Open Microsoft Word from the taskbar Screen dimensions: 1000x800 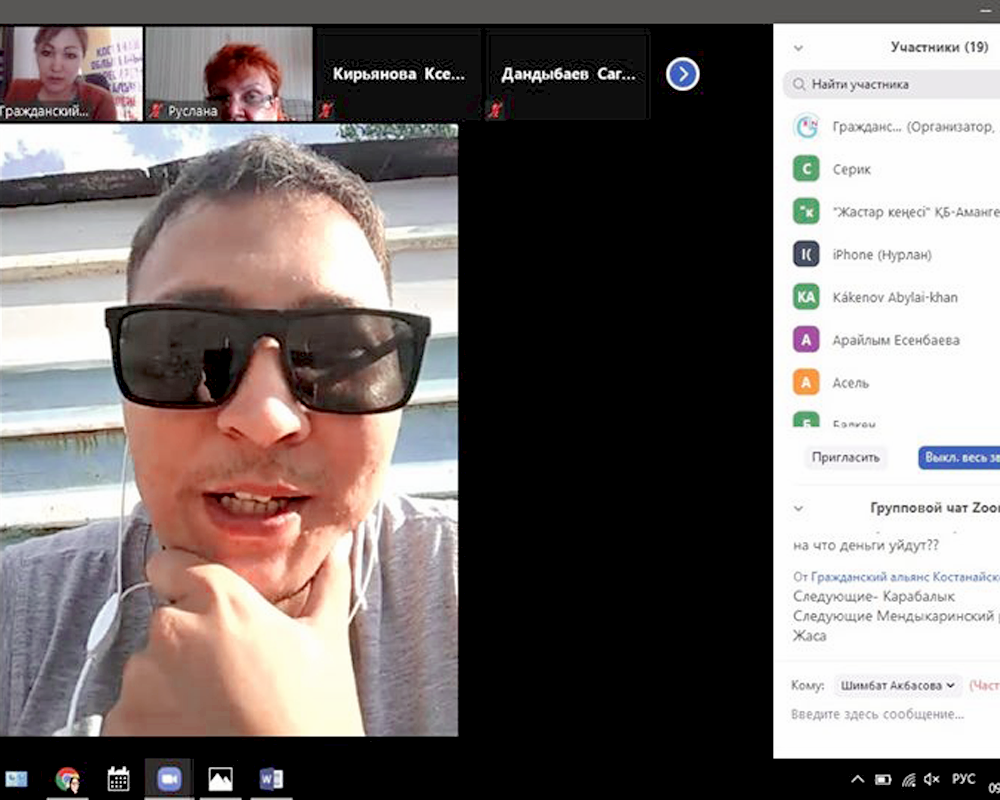pyautogui.click(x=271, y=779)
